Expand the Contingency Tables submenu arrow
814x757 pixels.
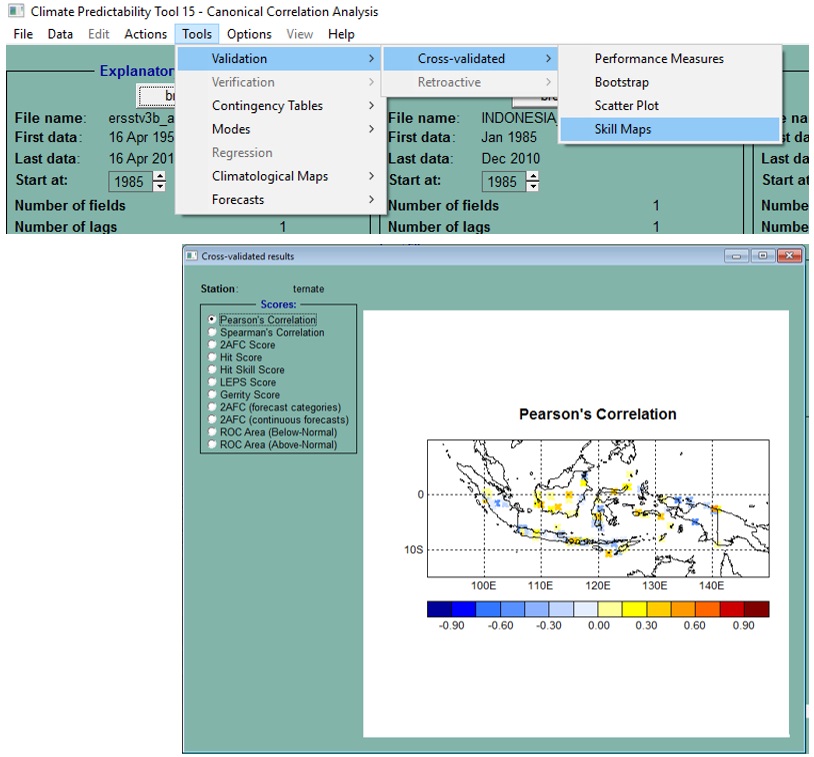click(x=371, y=105)
